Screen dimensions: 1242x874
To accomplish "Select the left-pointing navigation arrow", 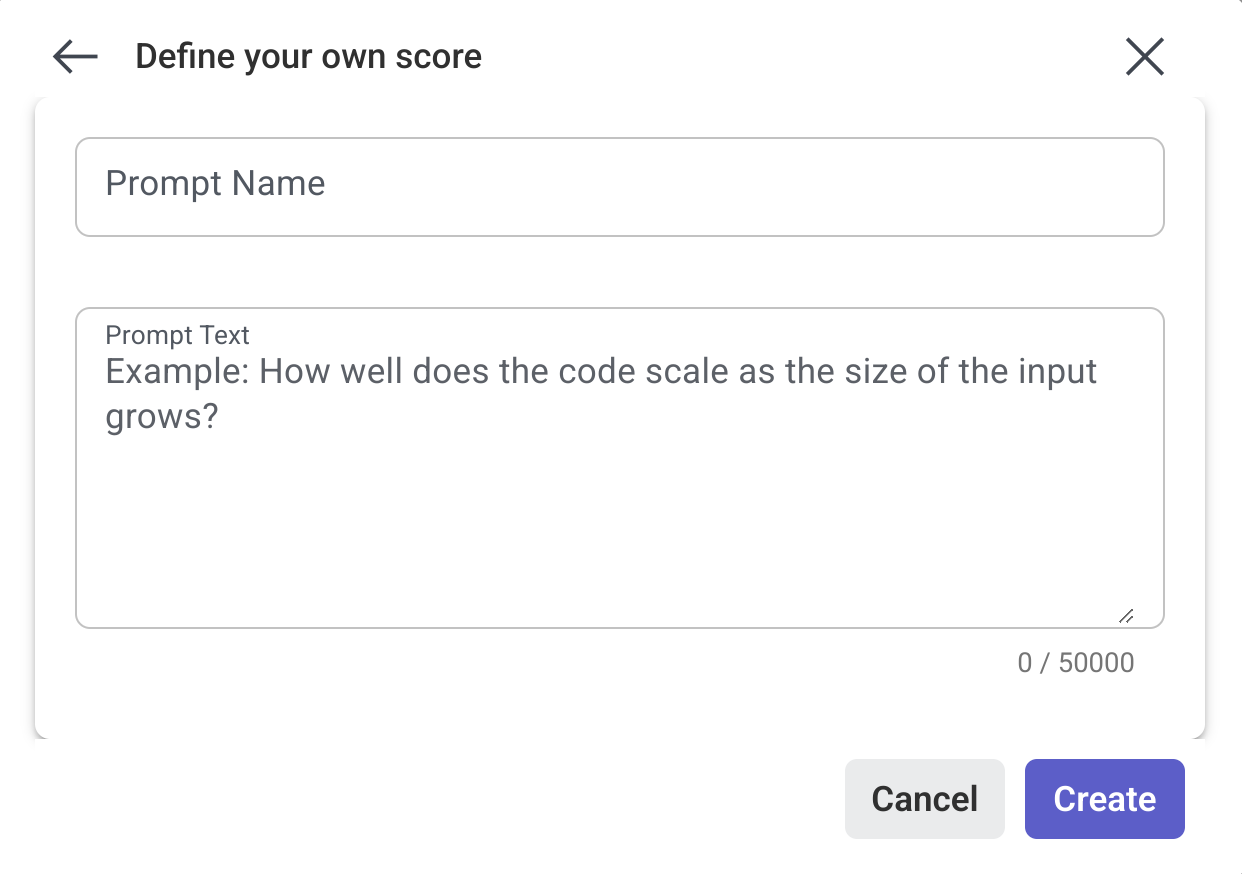I will (x=73, y=57).
